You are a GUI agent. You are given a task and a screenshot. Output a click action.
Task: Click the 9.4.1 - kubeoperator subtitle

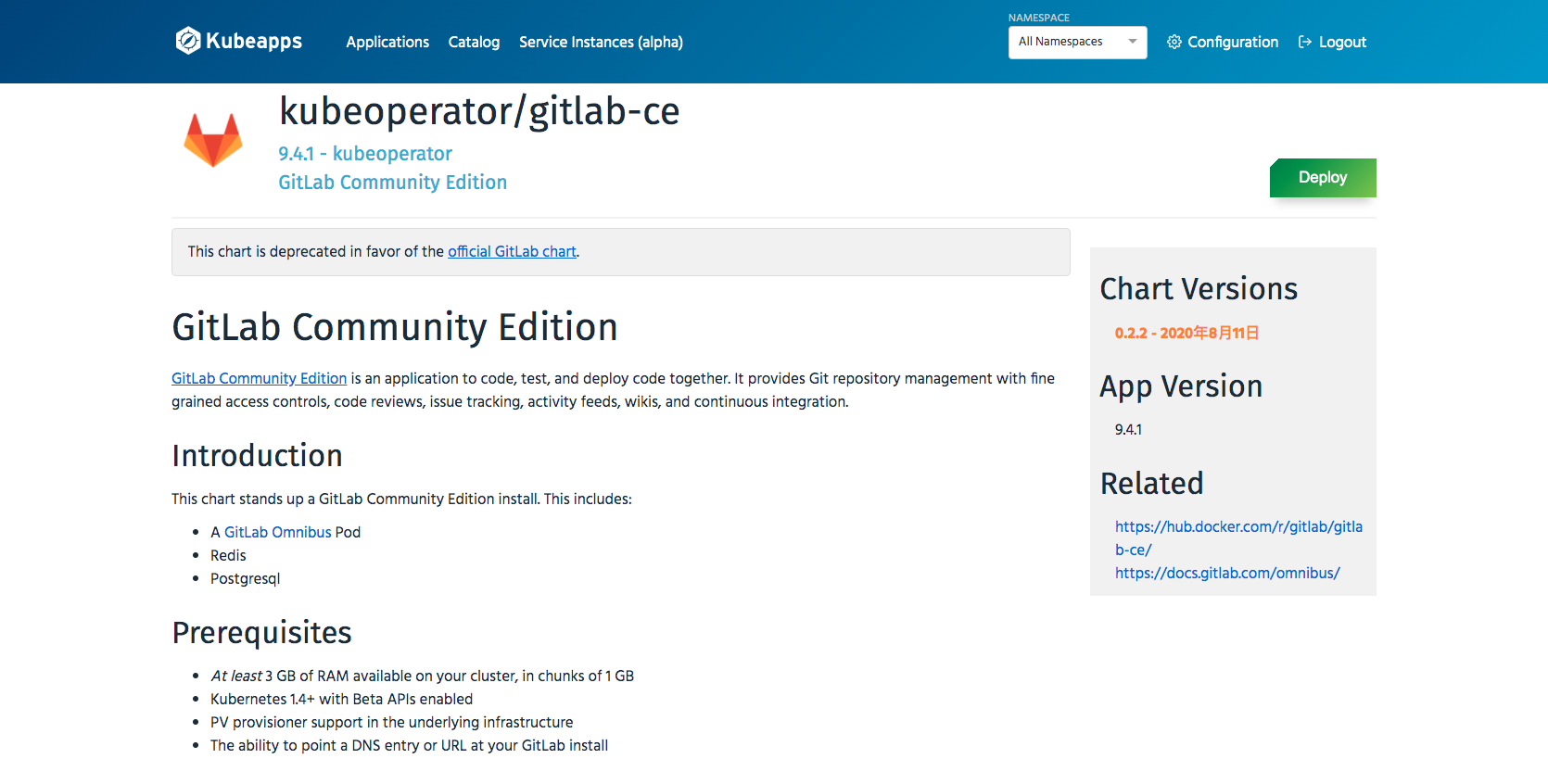click(365, 154)
